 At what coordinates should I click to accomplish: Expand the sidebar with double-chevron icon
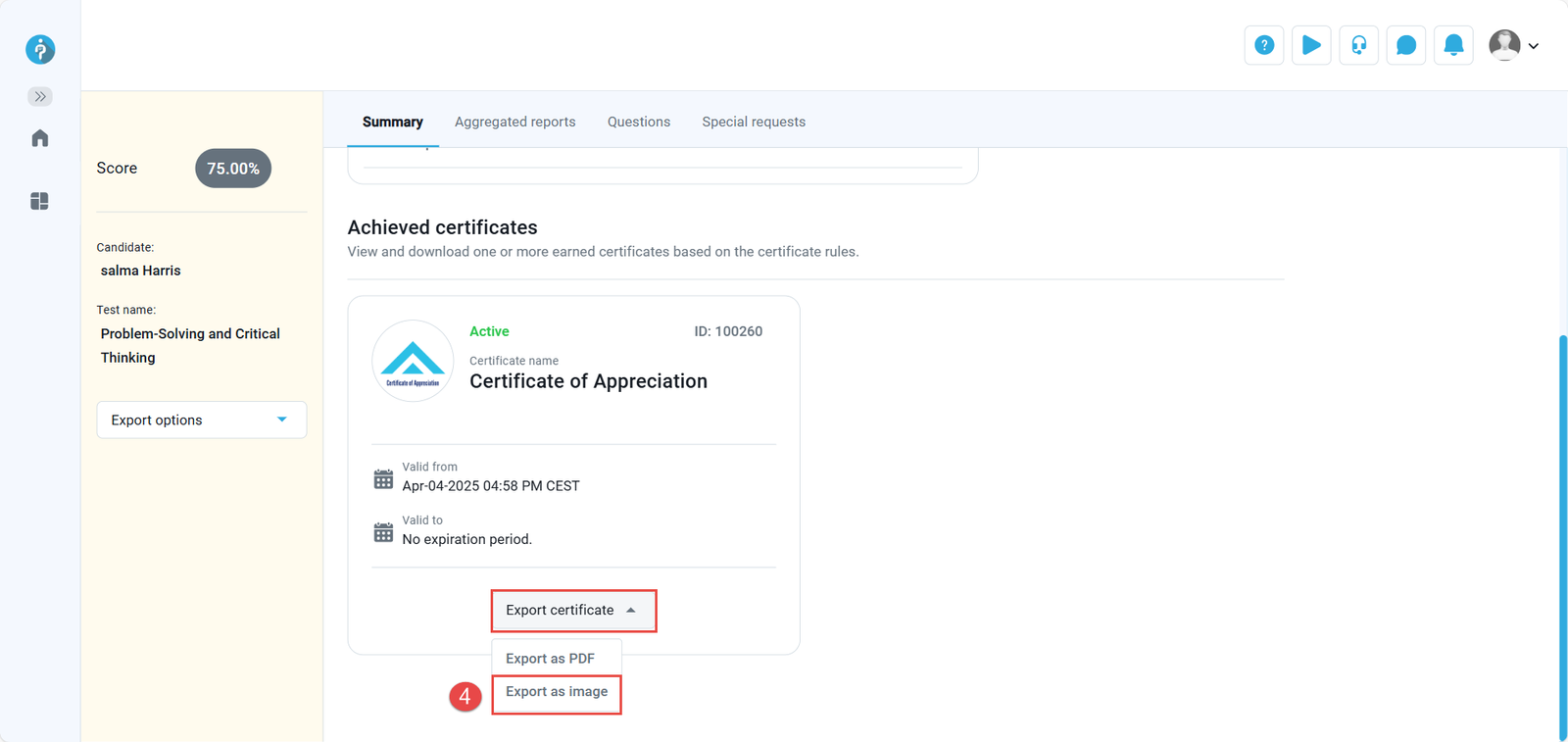40,96
